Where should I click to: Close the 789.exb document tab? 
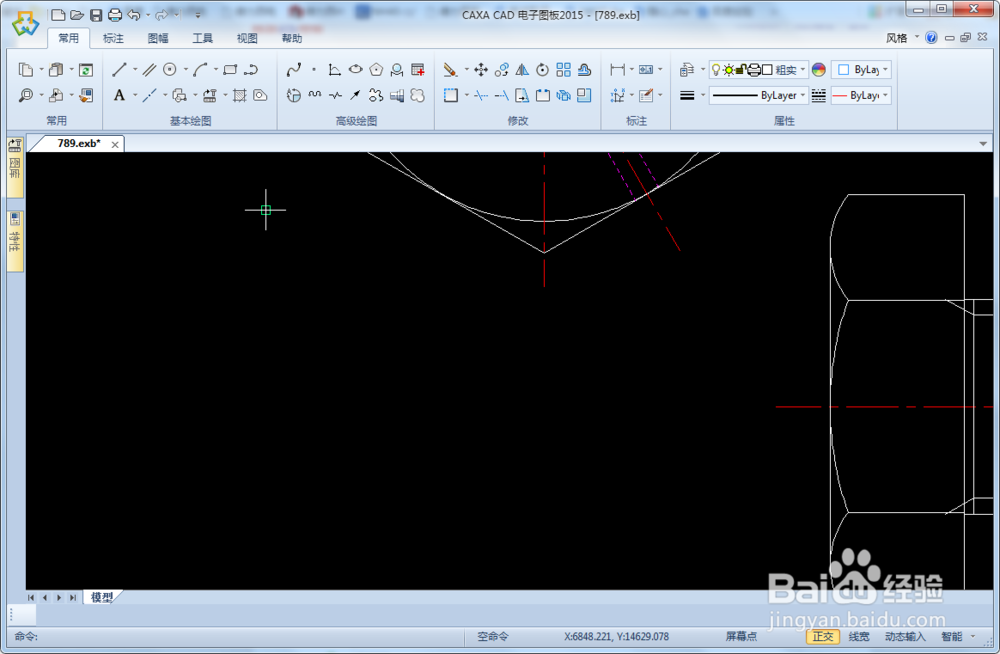point(115,145)
